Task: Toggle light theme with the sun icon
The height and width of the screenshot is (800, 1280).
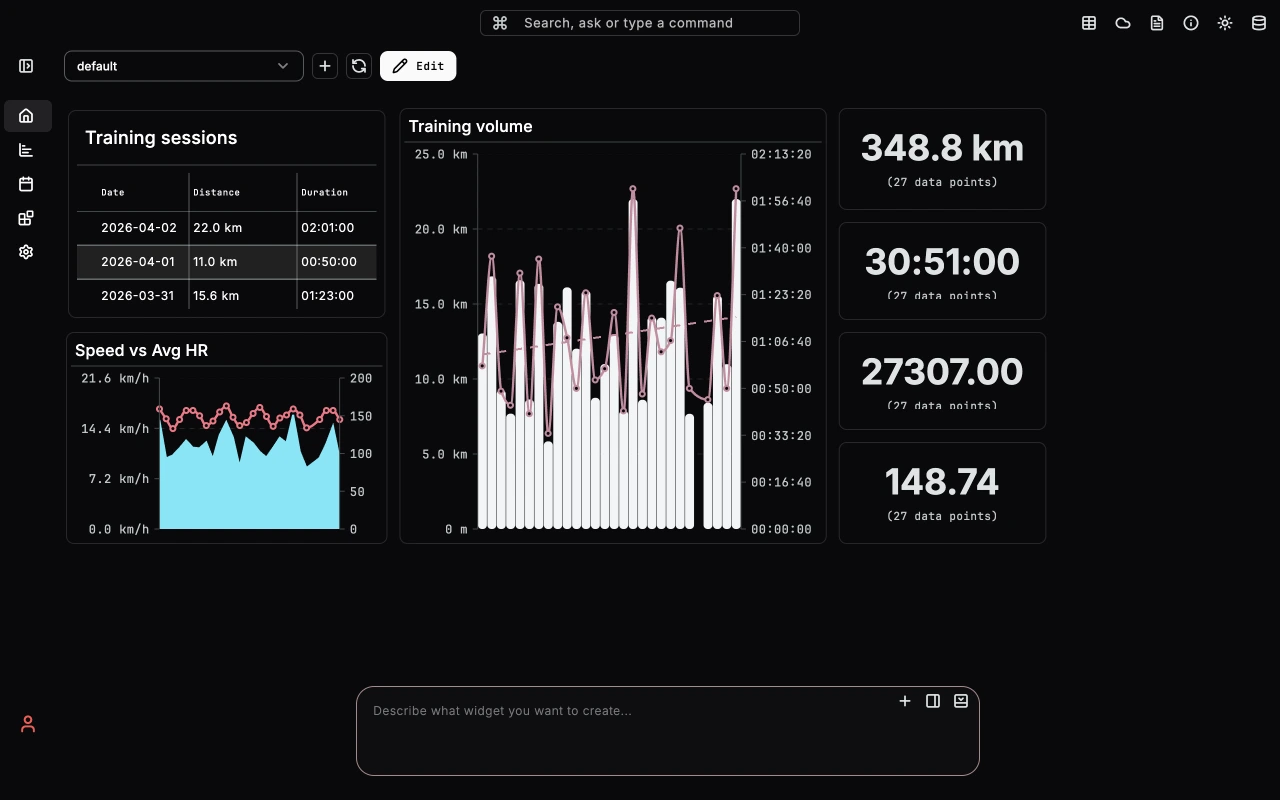Action: (x=1224, y=22)
